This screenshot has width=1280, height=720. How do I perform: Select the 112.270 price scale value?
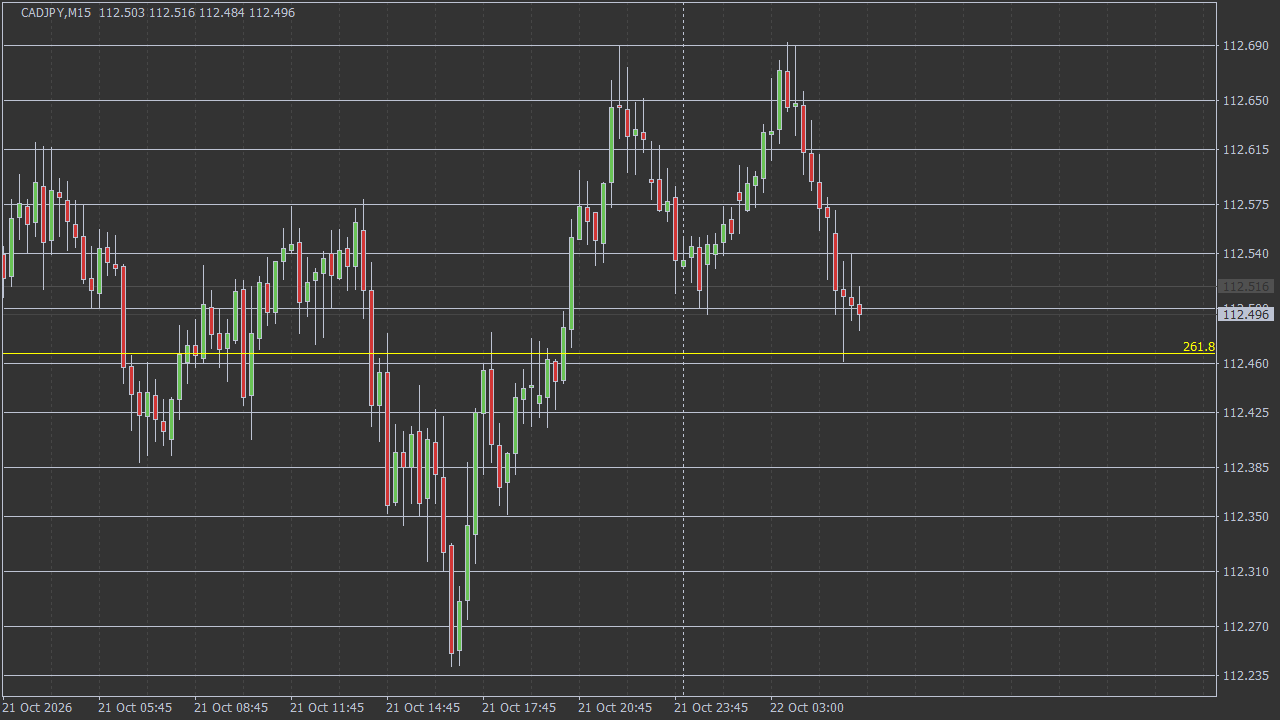tap(1246, 627)
